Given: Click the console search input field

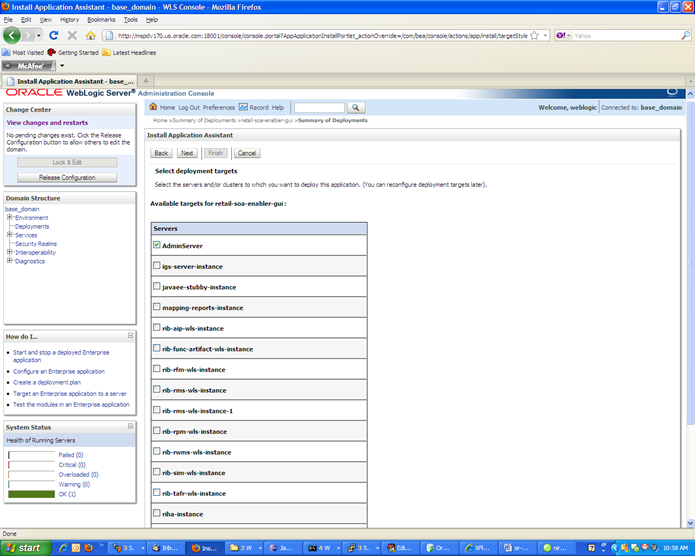Looking at the screenshot, I should (319, 107).
